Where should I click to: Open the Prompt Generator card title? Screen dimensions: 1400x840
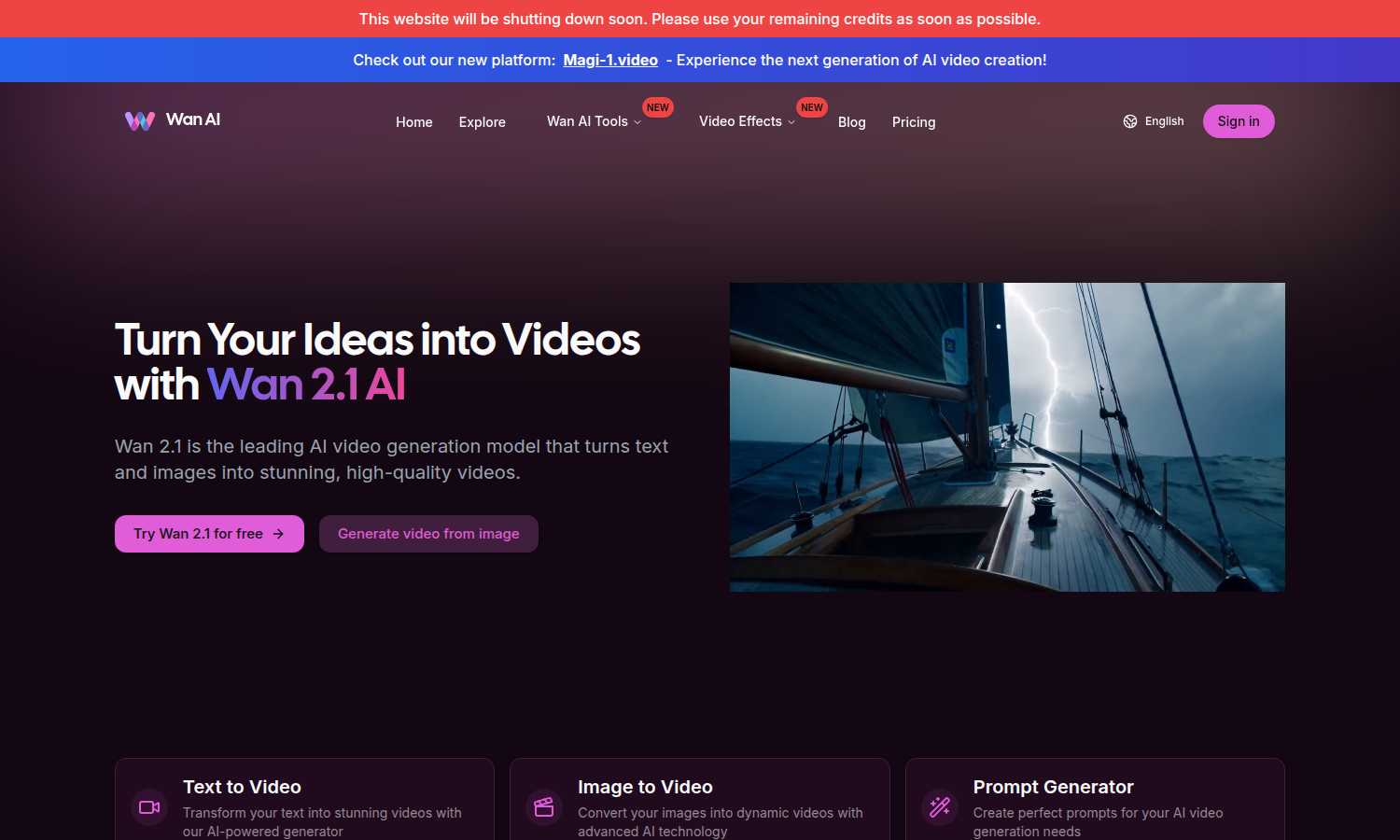pos(1053,787)
